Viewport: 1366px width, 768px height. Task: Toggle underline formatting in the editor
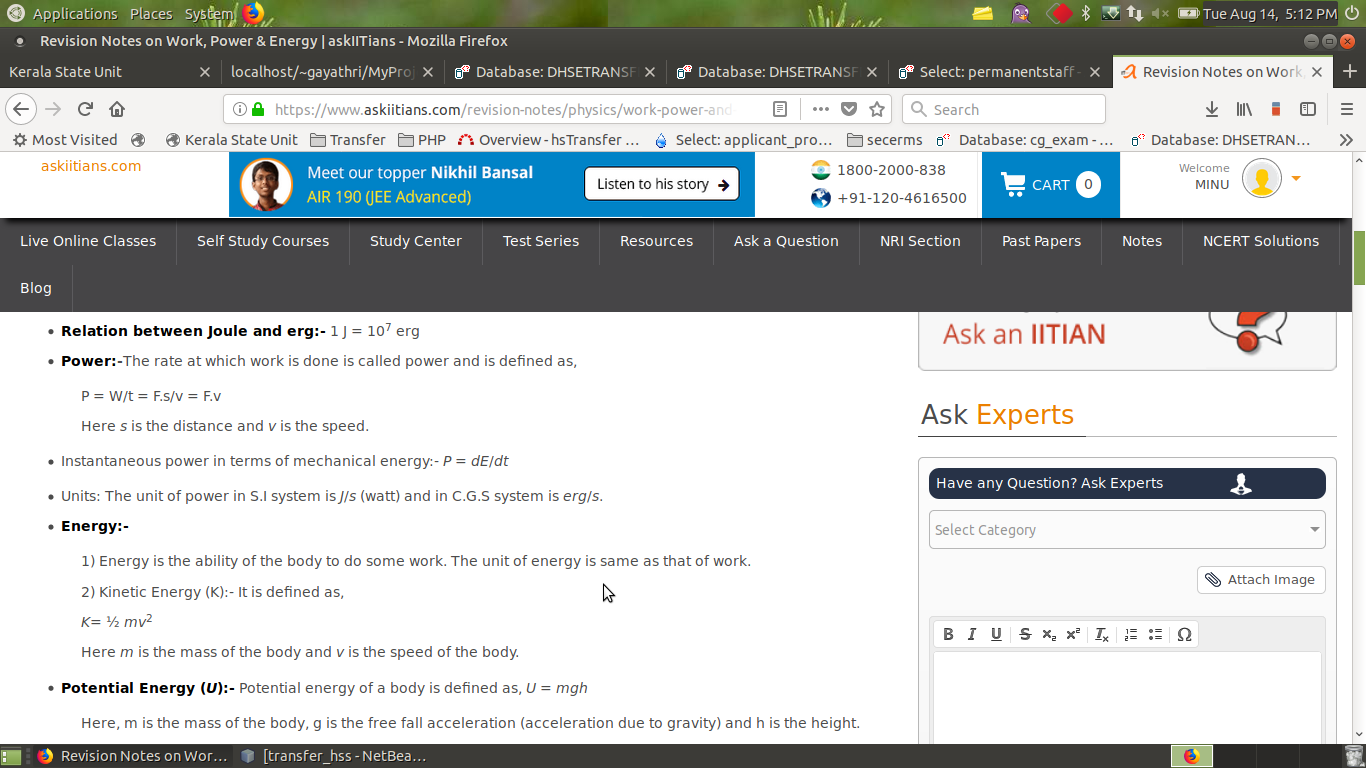(x=996, y=634)
